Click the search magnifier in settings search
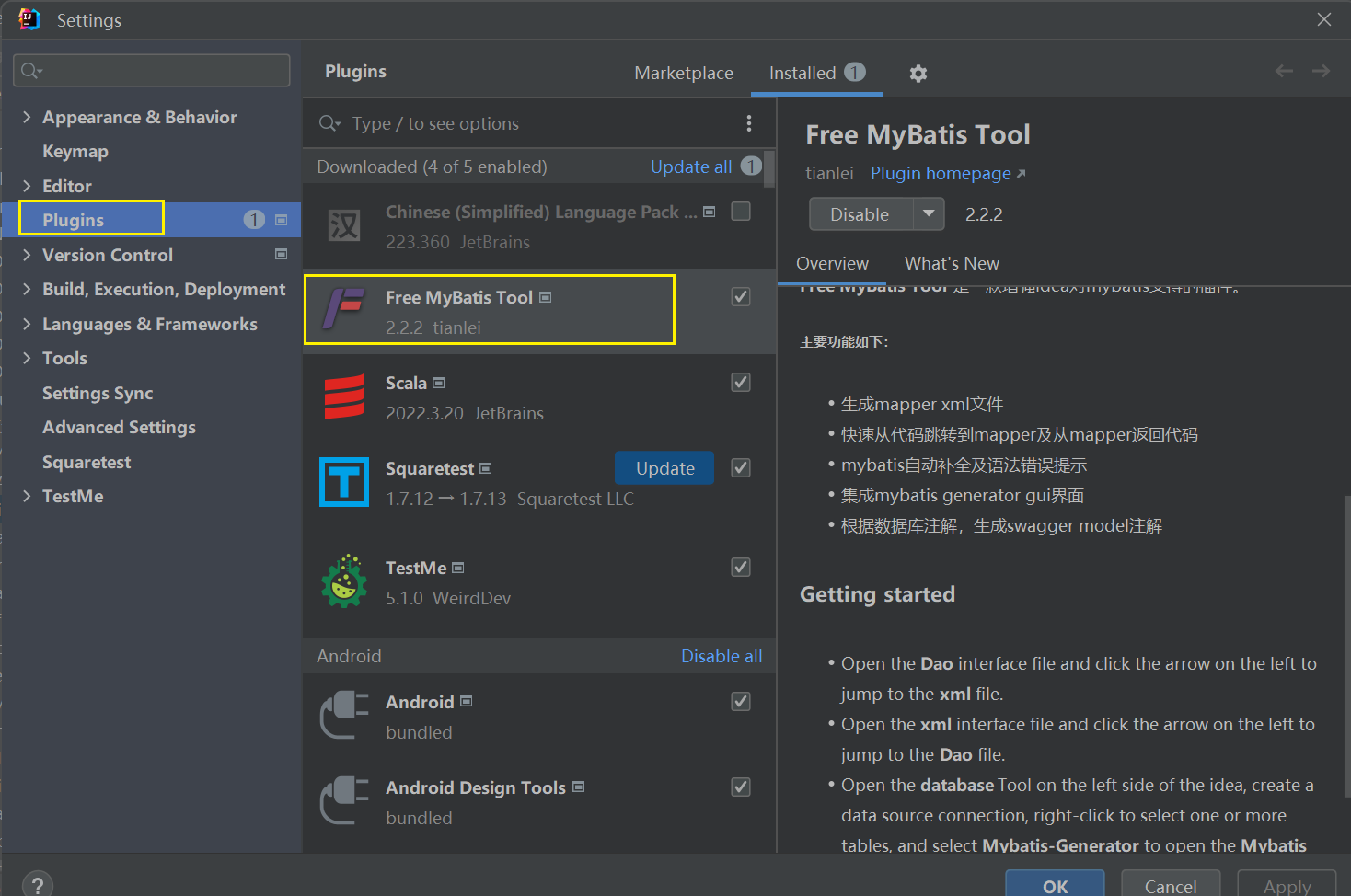Viewport: 1351px width, 896px height. click(31, 71)
